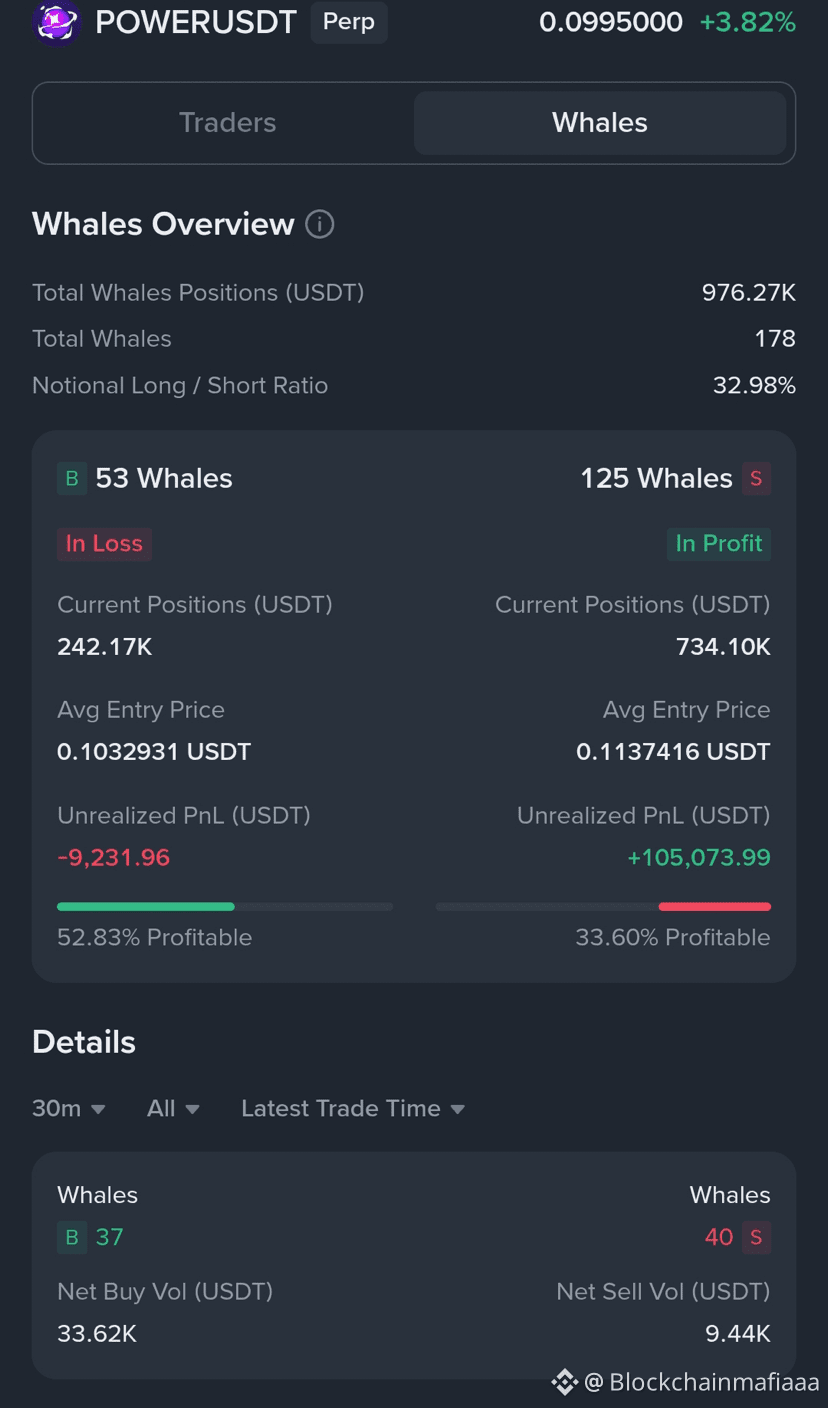The width and height of the screenshot is (828, 1408).
Task: Open the 30m timeframe dropdown
Action: tap(69, 1108)
